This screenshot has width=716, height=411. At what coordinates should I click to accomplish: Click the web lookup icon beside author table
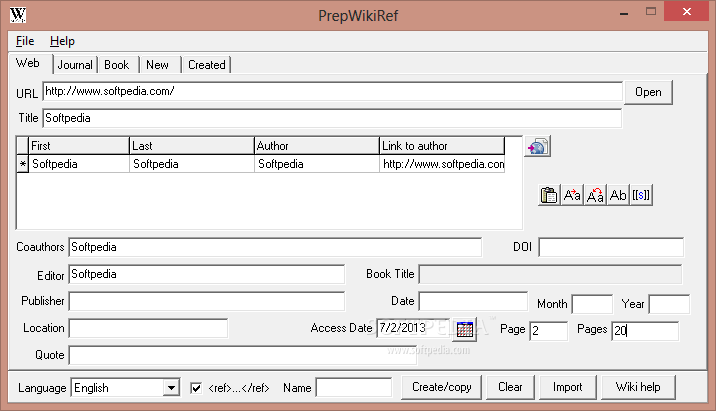537,147
